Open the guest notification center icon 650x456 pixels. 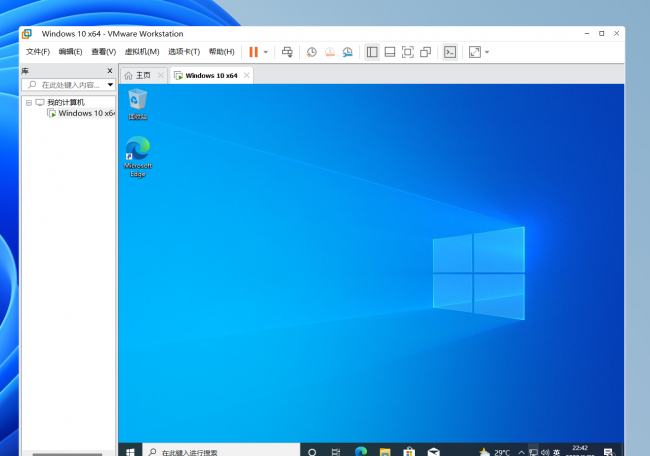pos(609,452)
